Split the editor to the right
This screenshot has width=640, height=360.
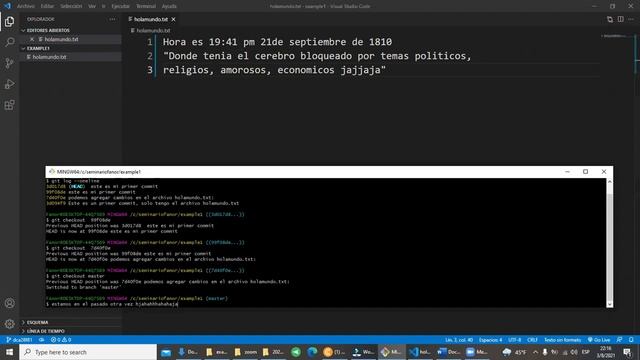click(x=620, y=19)
